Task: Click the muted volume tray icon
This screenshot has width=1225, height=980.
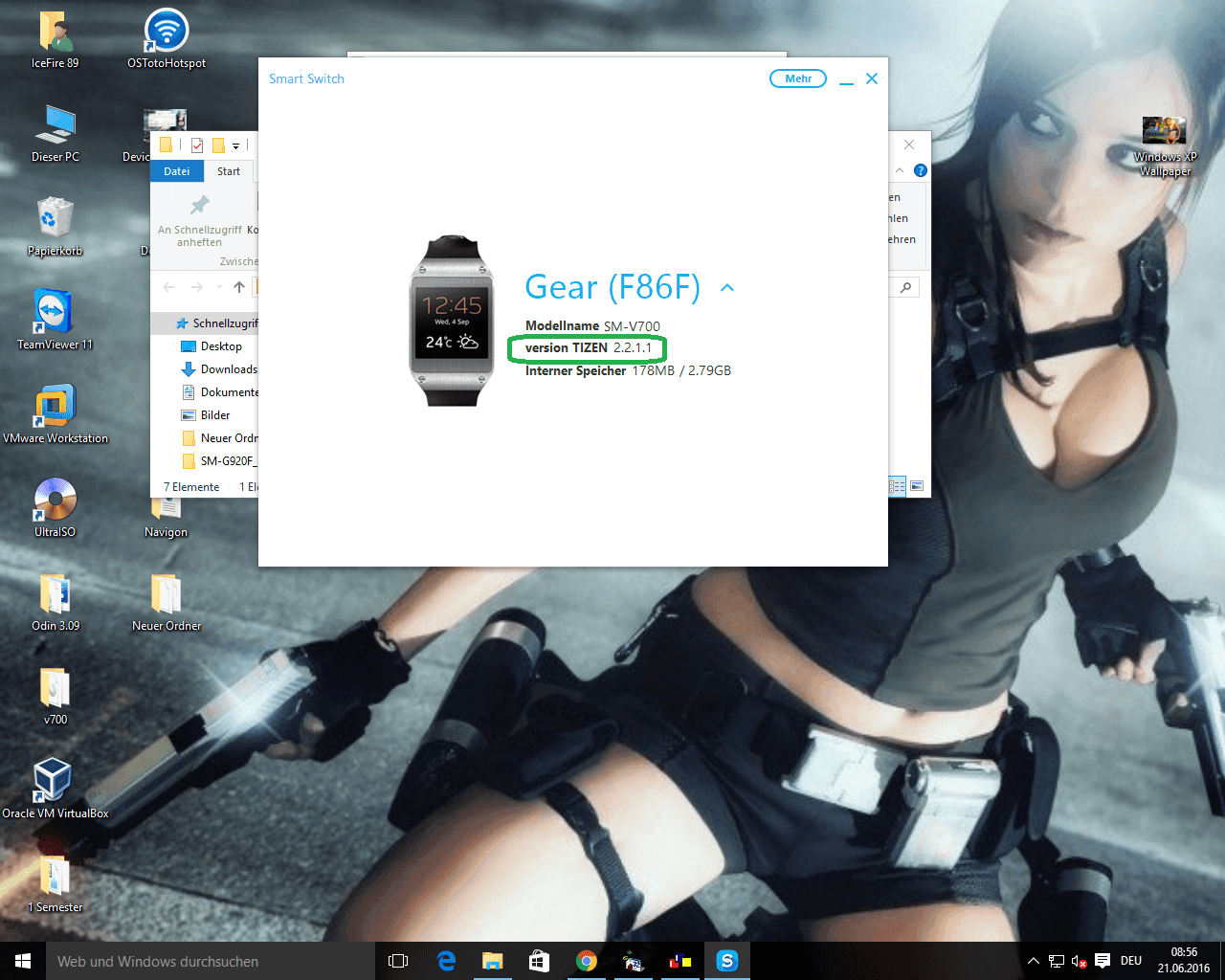Action: [x=1080, y=961]
